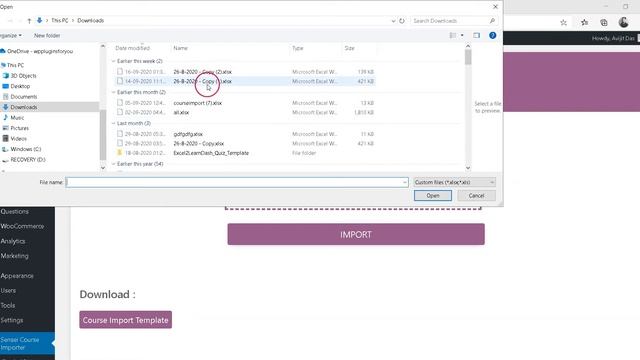Image resolution: width=640 pixels, height=360 pixels.
Task: Open Users in WordPress sidebar
Action: click(8, 291)
